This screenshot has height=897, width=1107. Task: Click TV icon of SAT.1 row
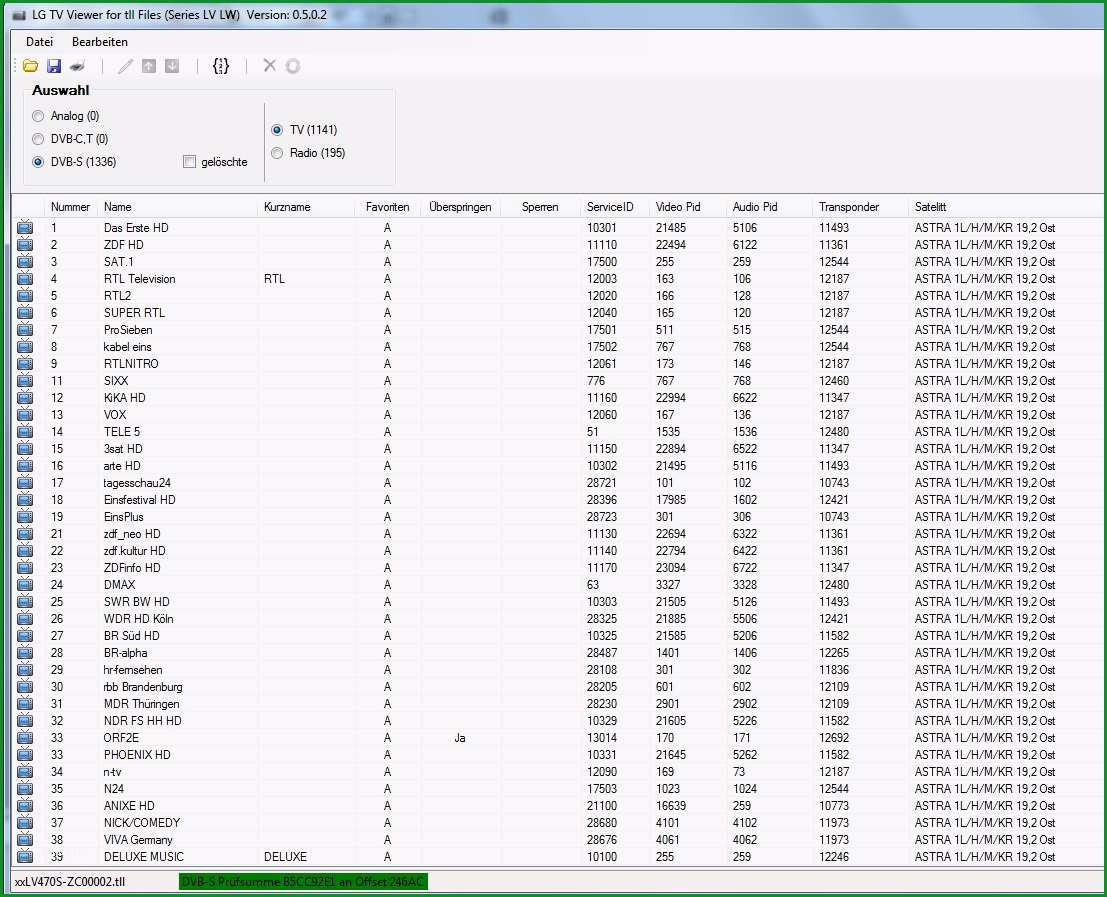pyautogui.click(x=25, y=261)
